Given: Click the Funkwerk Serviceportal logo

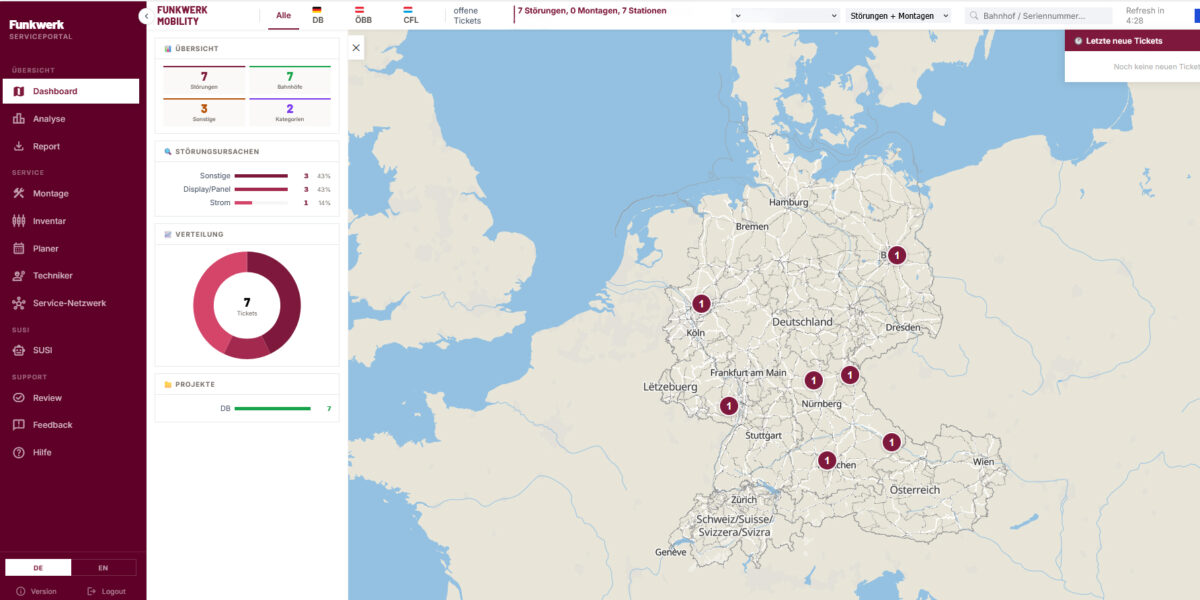Looking at the screenshot, I should [41, 29].
